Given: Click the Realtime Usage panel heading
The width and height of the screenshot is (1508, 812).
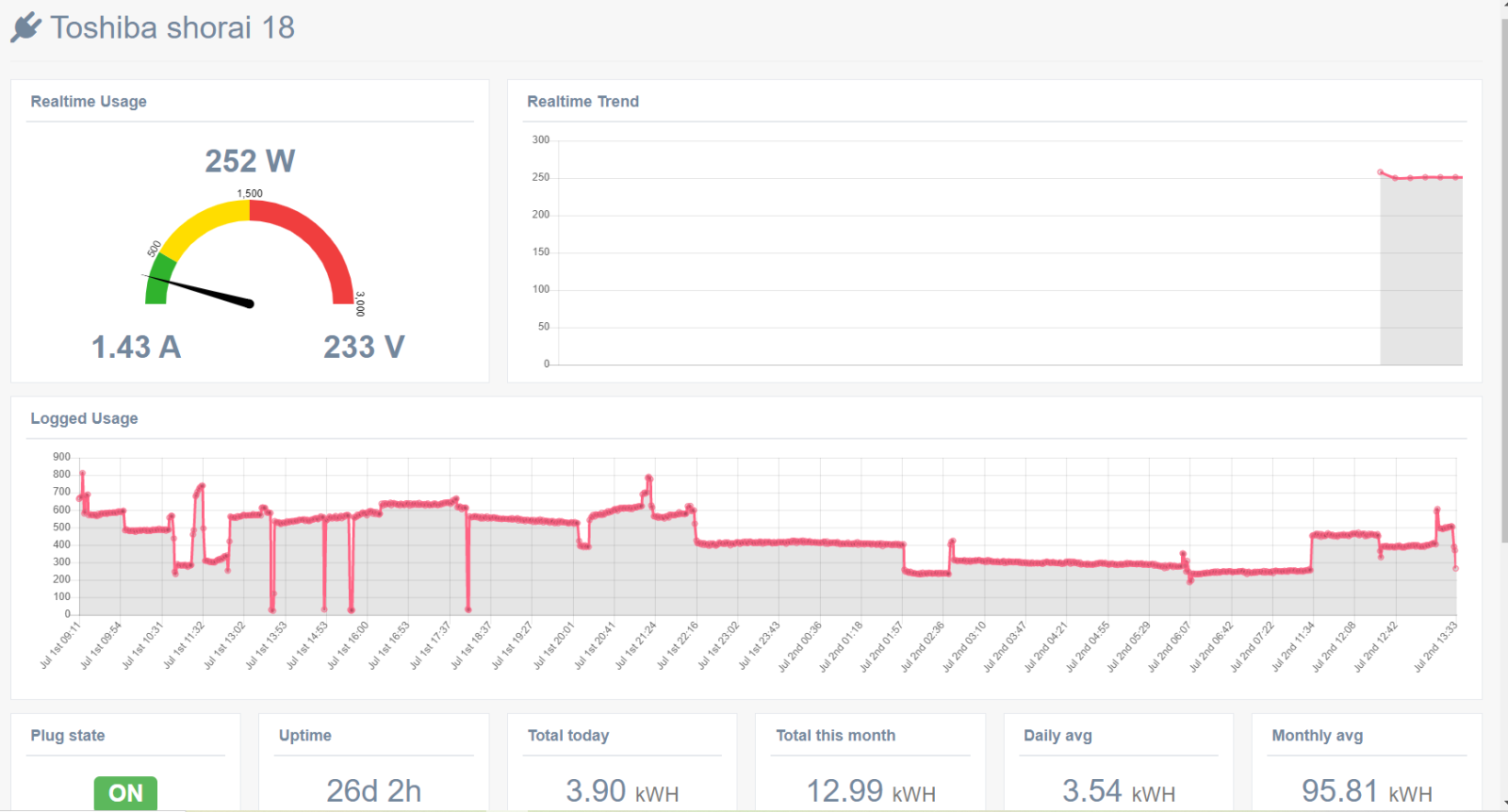Looking at the screenshot, I should (89, 102).
